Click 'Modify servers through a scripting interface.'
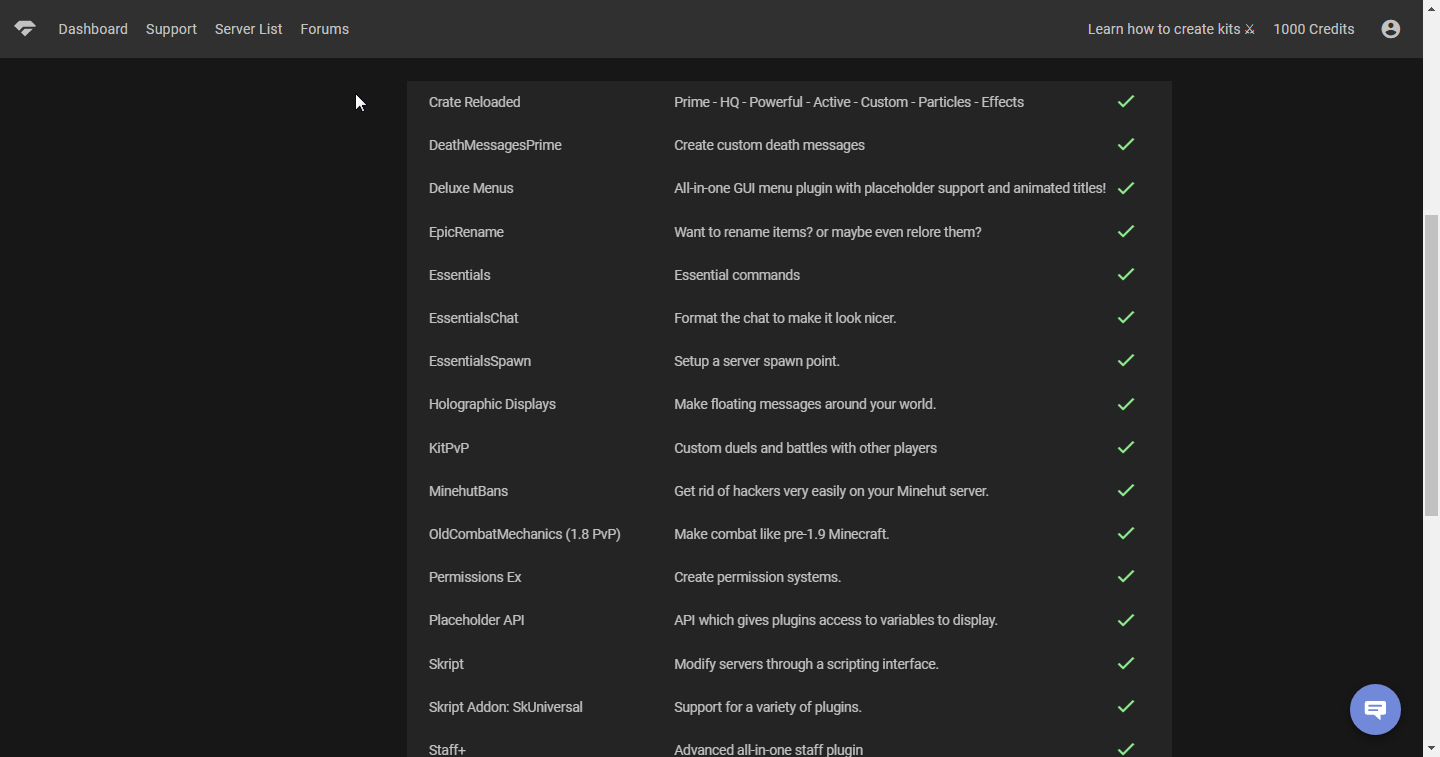The height and width of the screenshot is (757, 1440). pos(806,664)
